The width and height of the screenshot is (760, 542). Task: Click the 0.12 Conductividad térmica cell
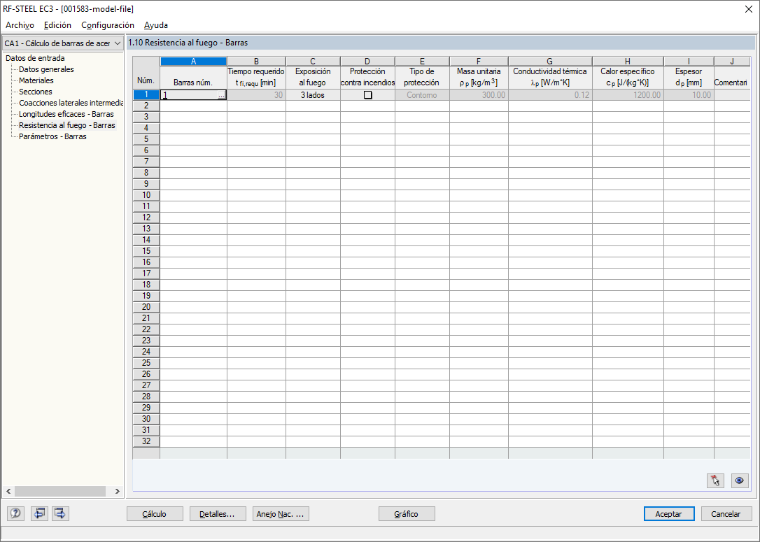550,95
